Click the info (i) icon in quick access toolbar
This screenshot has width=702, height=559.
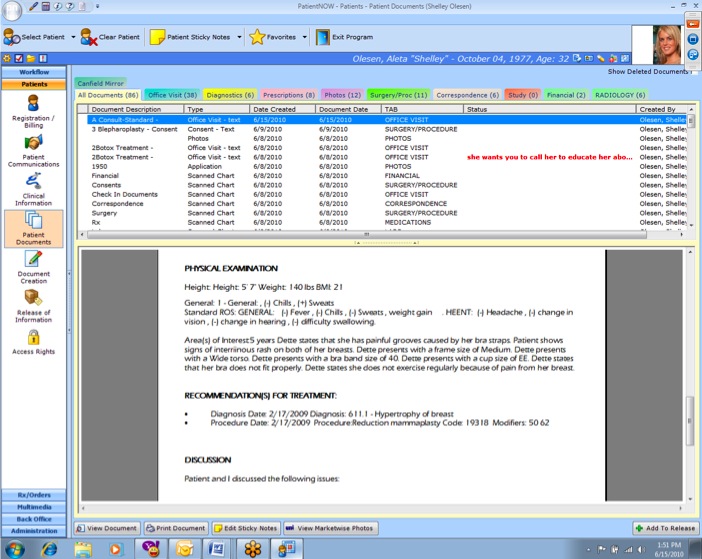click(58, 6)
